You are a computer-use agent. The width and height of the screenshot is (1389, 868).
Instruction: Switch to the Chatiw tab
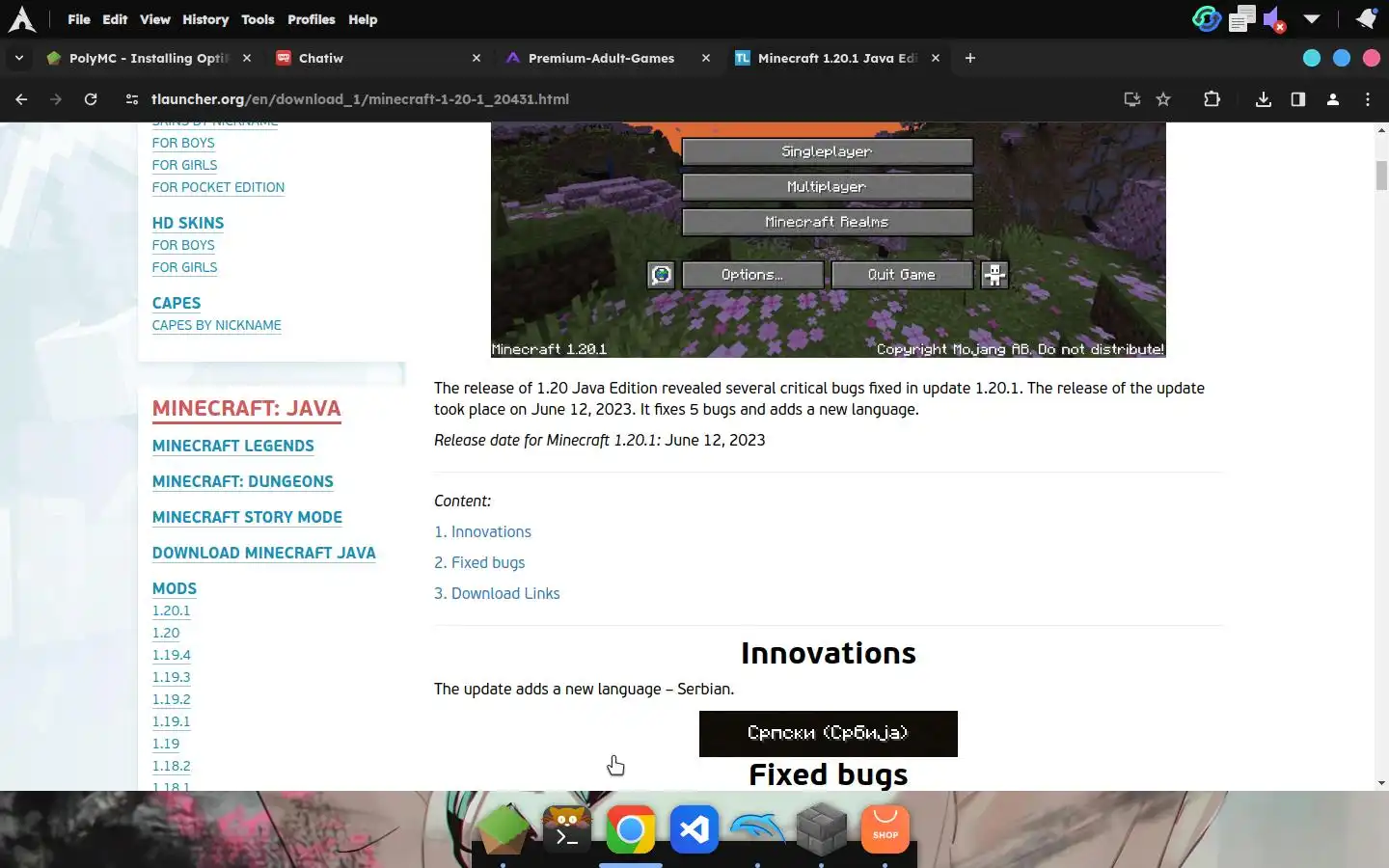(x=376, y=58)
